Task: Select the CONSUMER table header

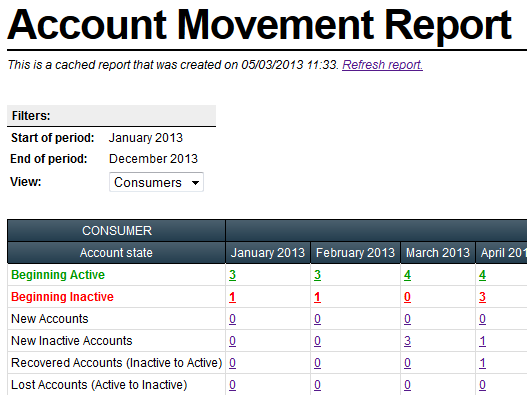Action: click(116, 231)
